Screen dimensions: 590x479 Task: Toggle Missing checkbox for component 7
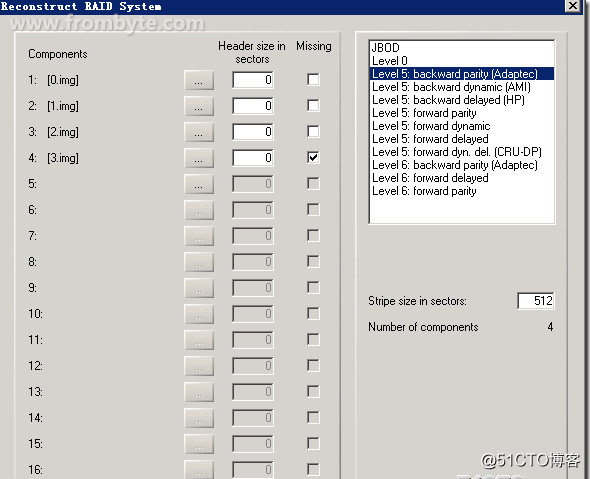[x=313, y=235]
